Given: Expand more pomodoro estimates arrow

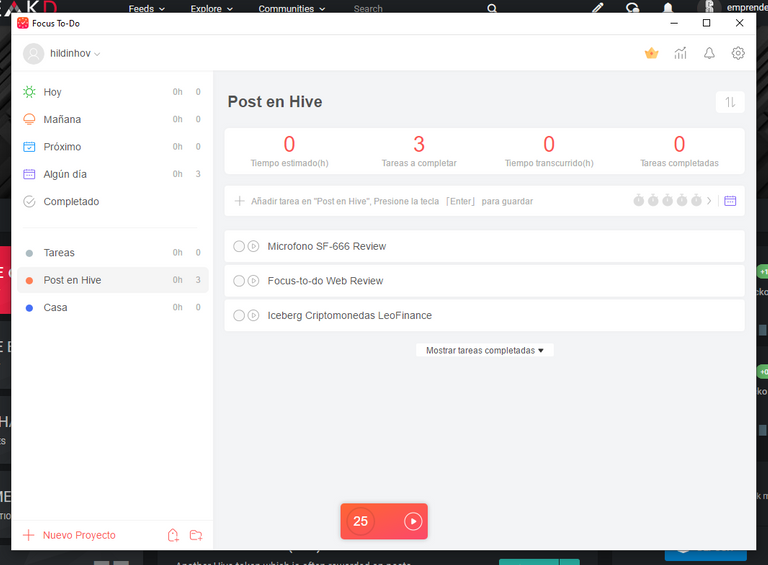Looking at the screenshot, I should pos(709,201).
